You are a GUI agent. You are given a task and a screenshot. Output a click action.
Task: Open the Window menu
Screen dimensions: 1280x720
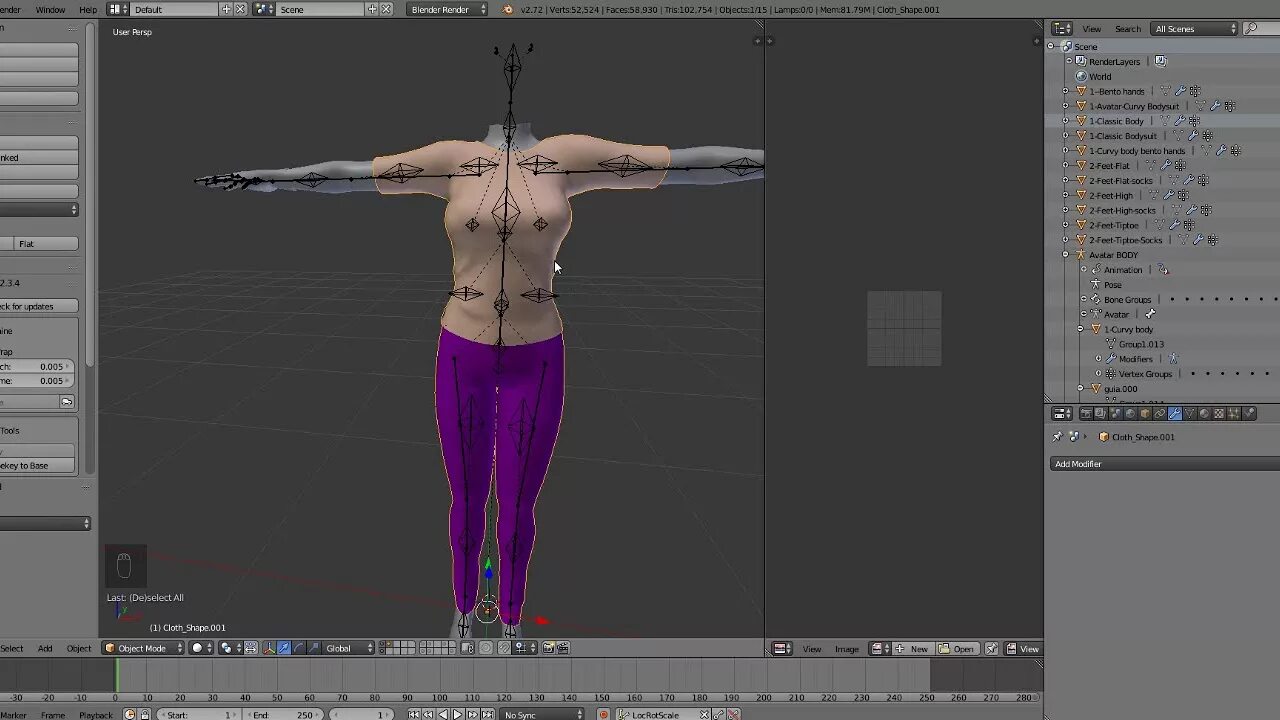[x=50, y=9]
